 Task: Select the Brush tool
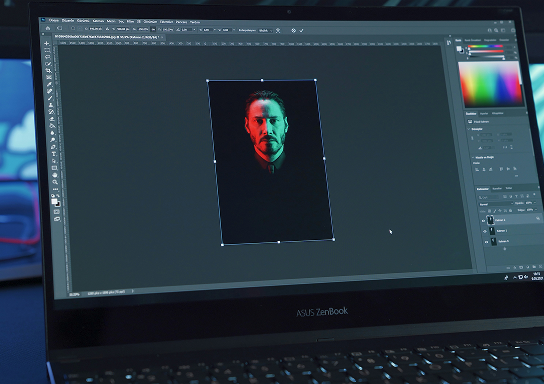(50, 97)
